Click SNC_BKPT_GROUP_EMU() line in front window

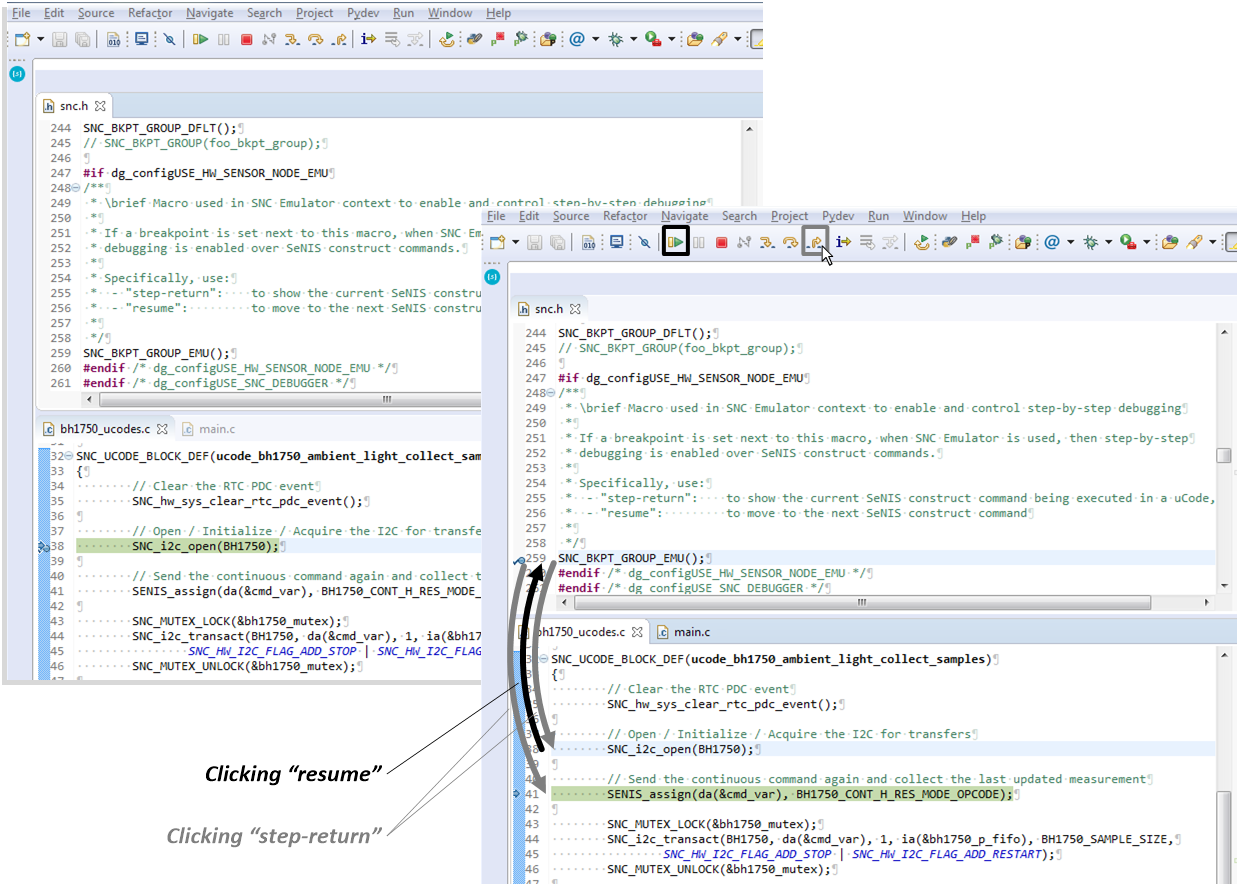click(631, 558)
